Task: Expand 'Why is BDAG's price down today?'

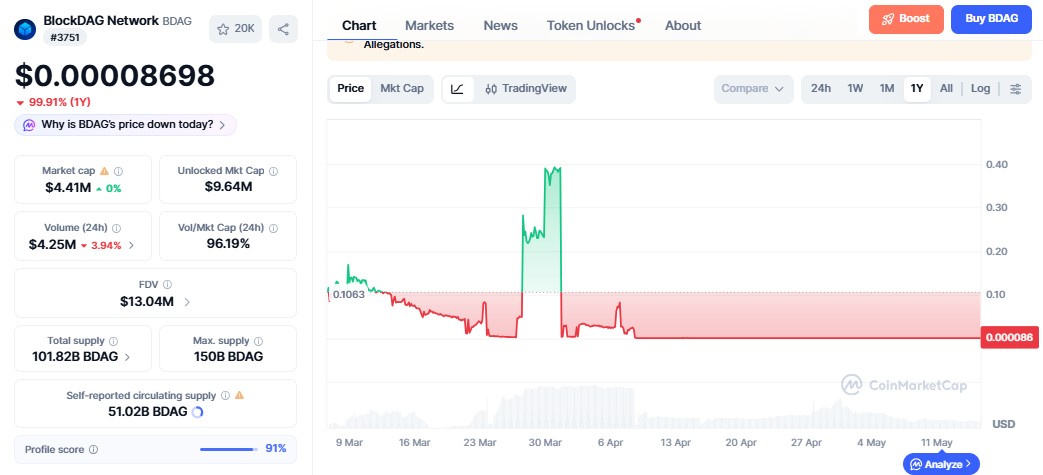Action: [125, 125]
